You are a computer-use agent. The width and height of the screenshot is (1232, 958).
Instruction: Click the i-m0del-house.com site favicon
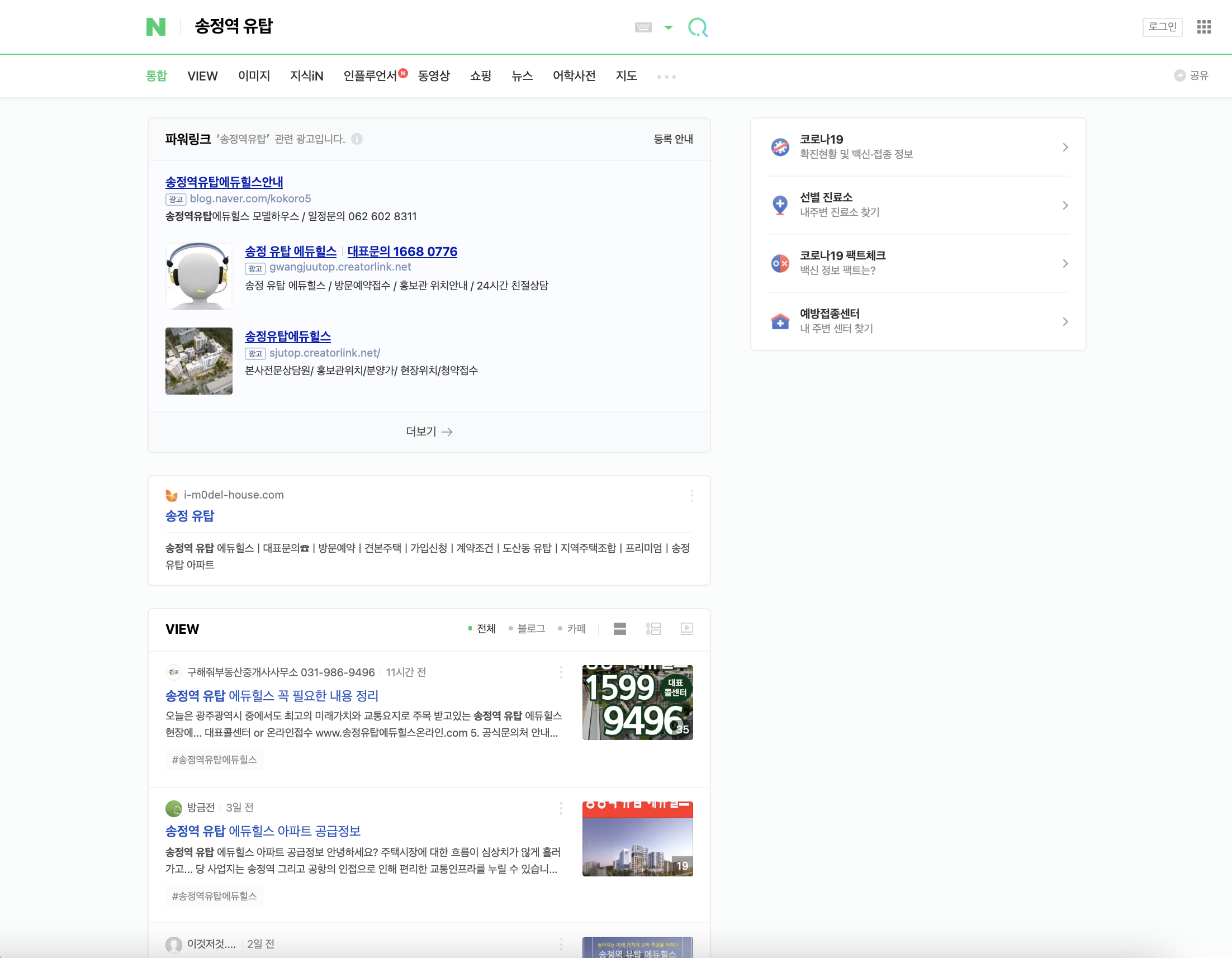(172, 495)
